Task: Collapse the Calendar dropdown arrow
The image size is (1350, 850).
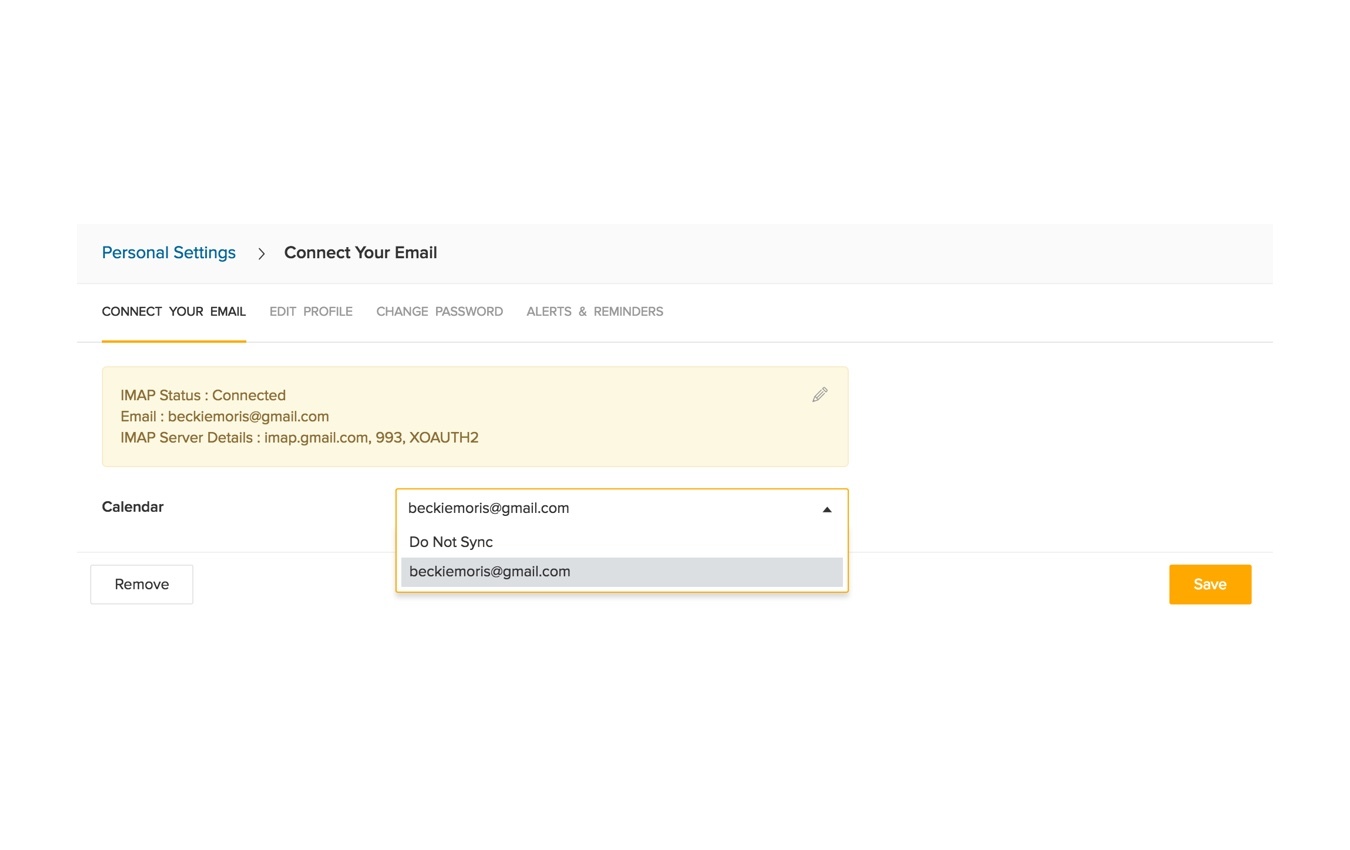Action: coord(827,508)
